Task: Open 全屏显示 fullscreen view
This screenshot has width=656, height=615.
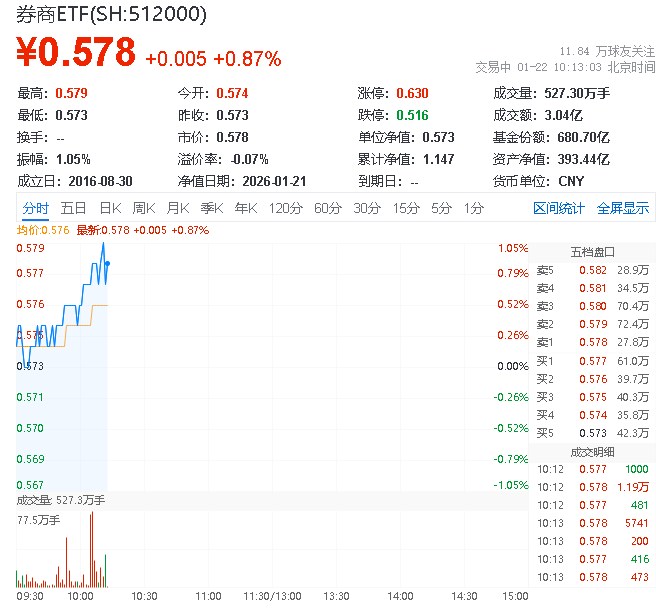Action: tap(623, 208)
